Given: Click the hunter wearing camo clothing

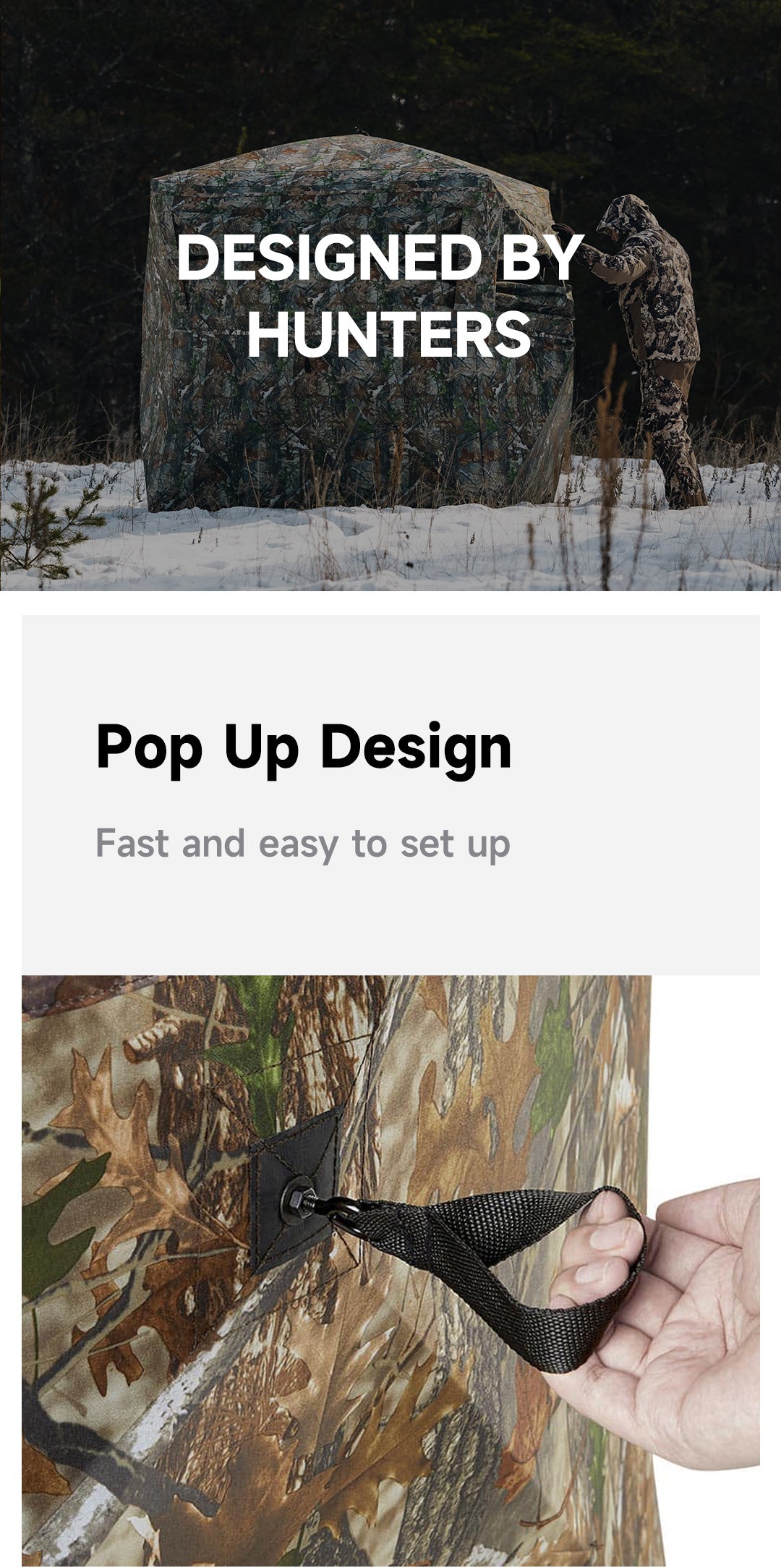Looking at the screenshot, I should [644, 349].
